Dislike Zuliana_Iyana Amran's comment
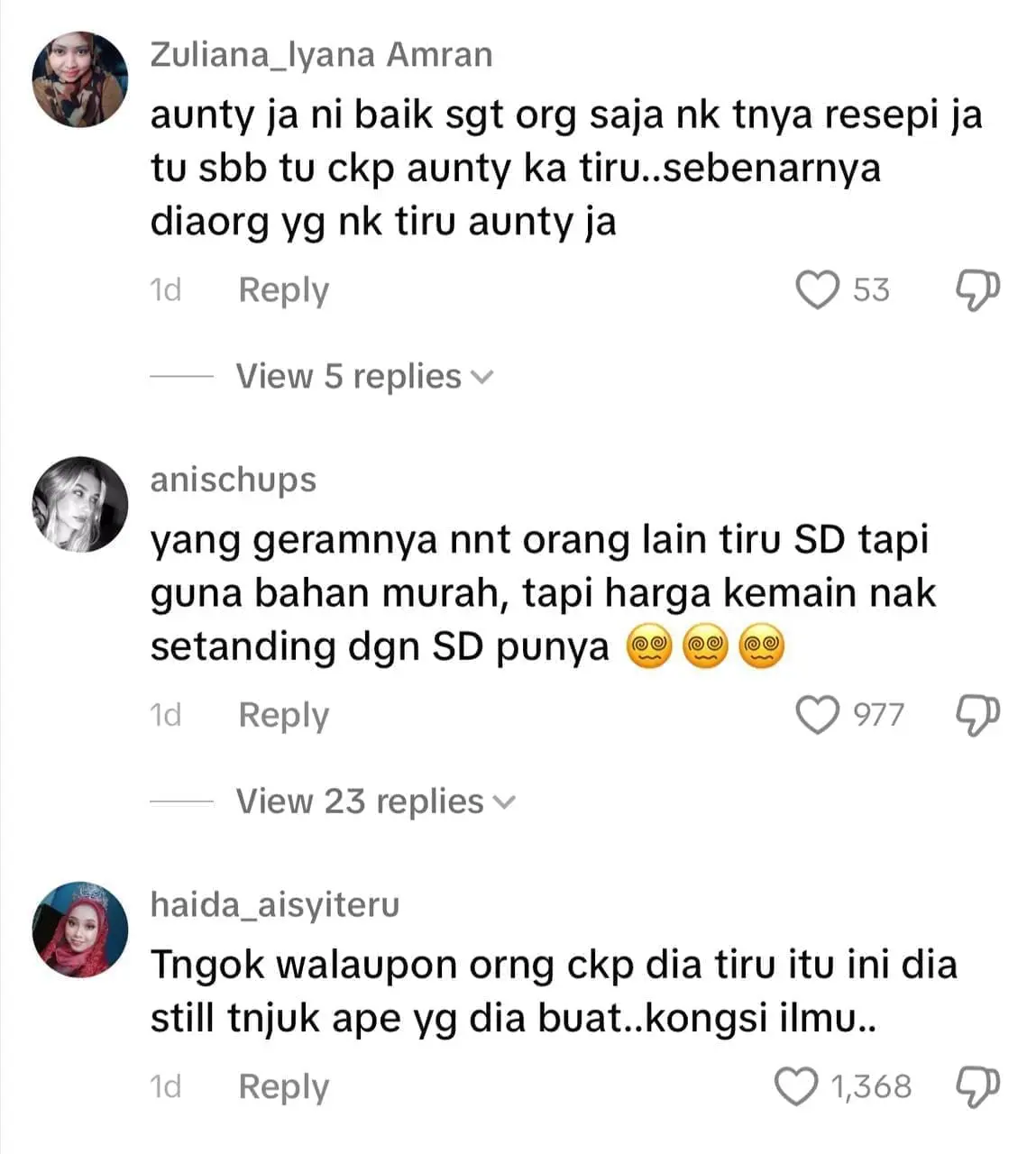 [977, 290]
